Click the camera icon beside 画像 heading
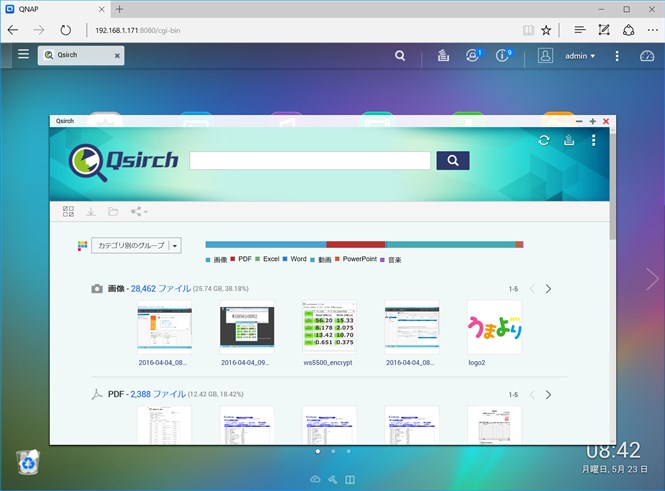This screenshot has height=491, width=665. point(97,289)
